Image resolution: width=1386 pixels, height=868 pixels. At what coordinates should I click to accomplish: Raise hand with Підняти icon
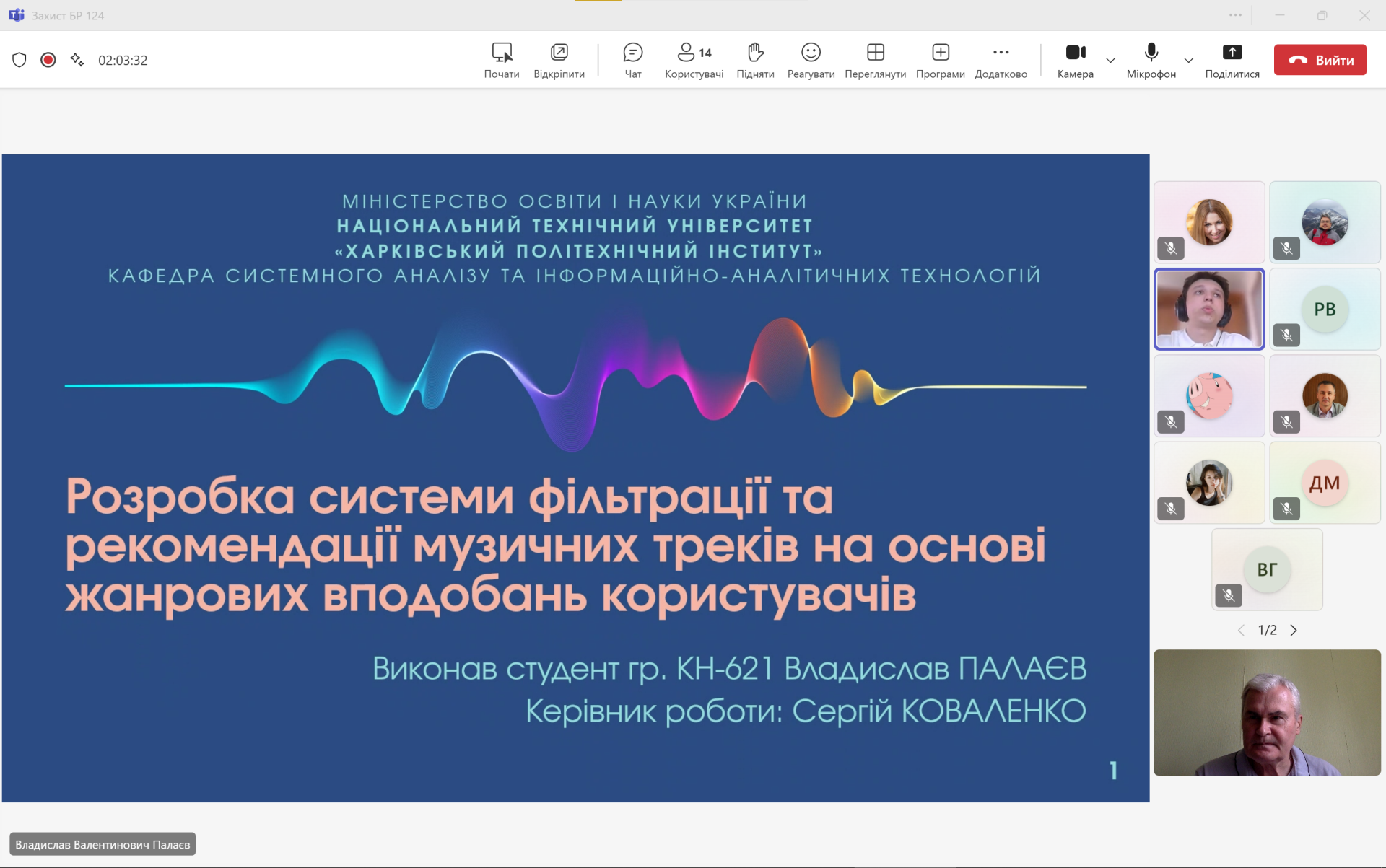coord(755,60)
